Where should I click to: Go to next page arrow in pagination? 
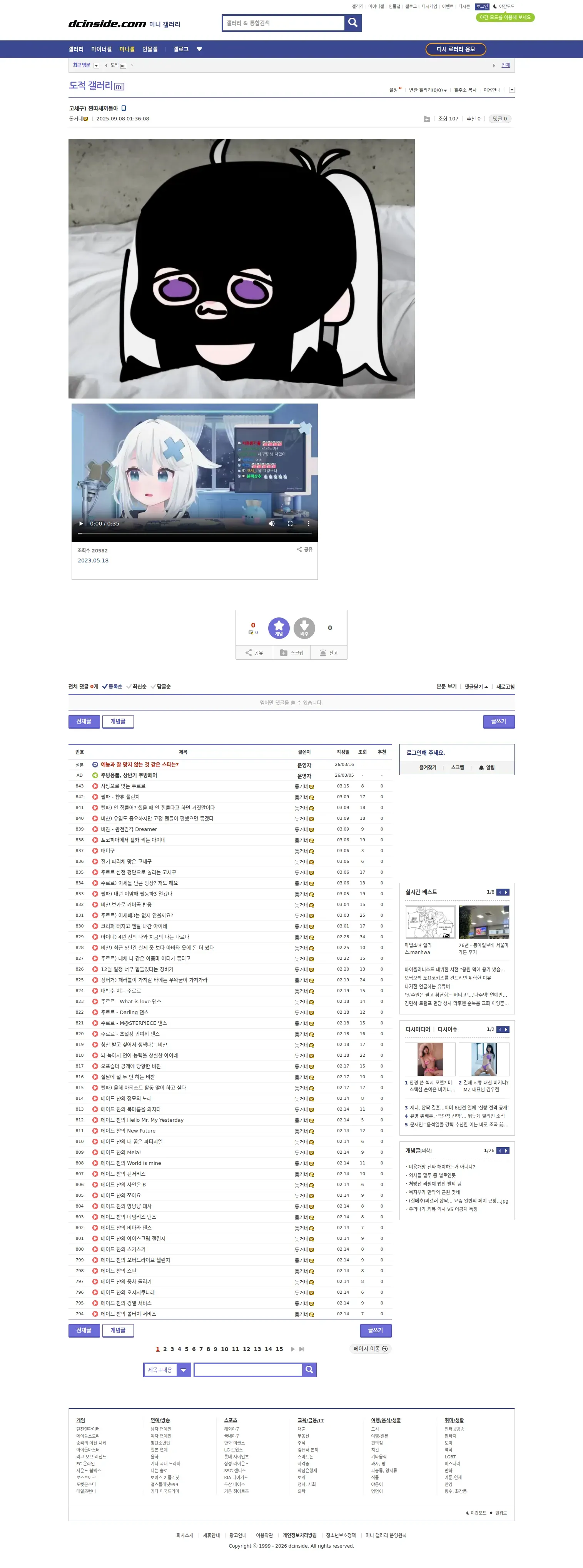tap(292, 1349)
